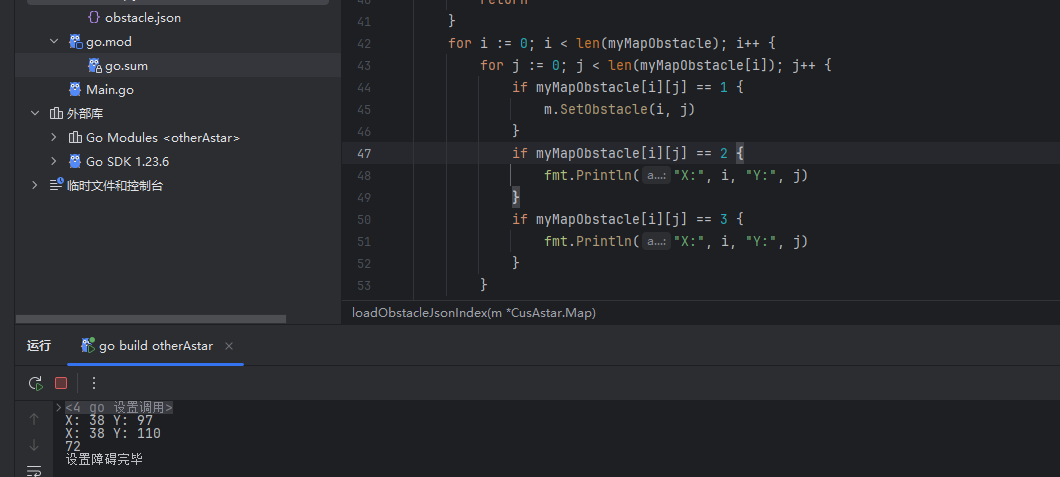This screenshot has width=1060, height=477.
Task: Open the go.sum file
Action: tap(126, 66)
